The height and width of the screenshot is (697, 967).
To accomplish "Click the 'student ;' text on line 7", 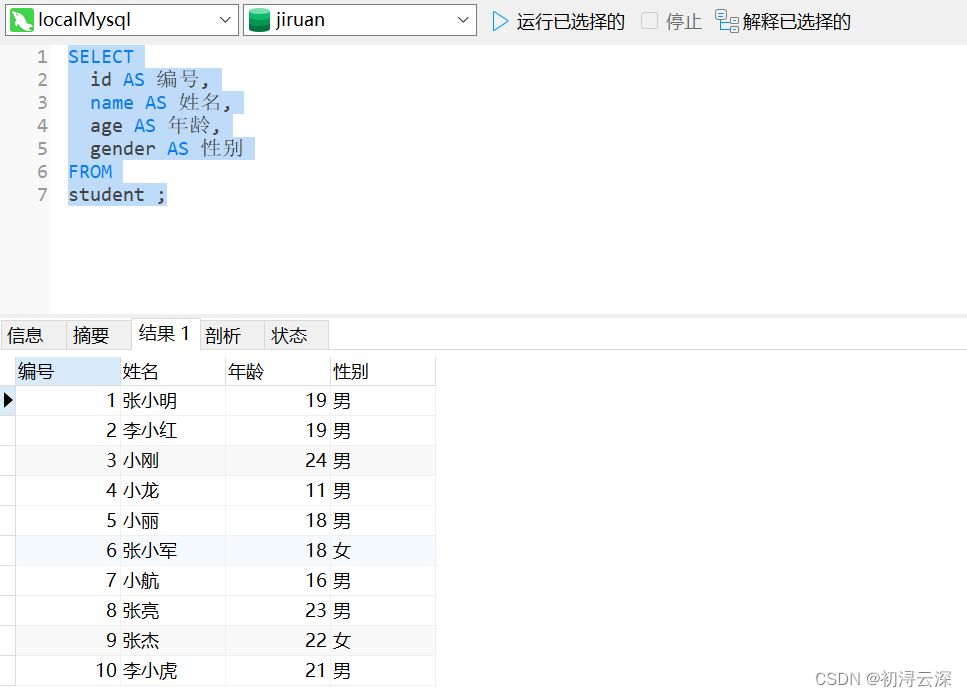I will [x=117, y=195].
